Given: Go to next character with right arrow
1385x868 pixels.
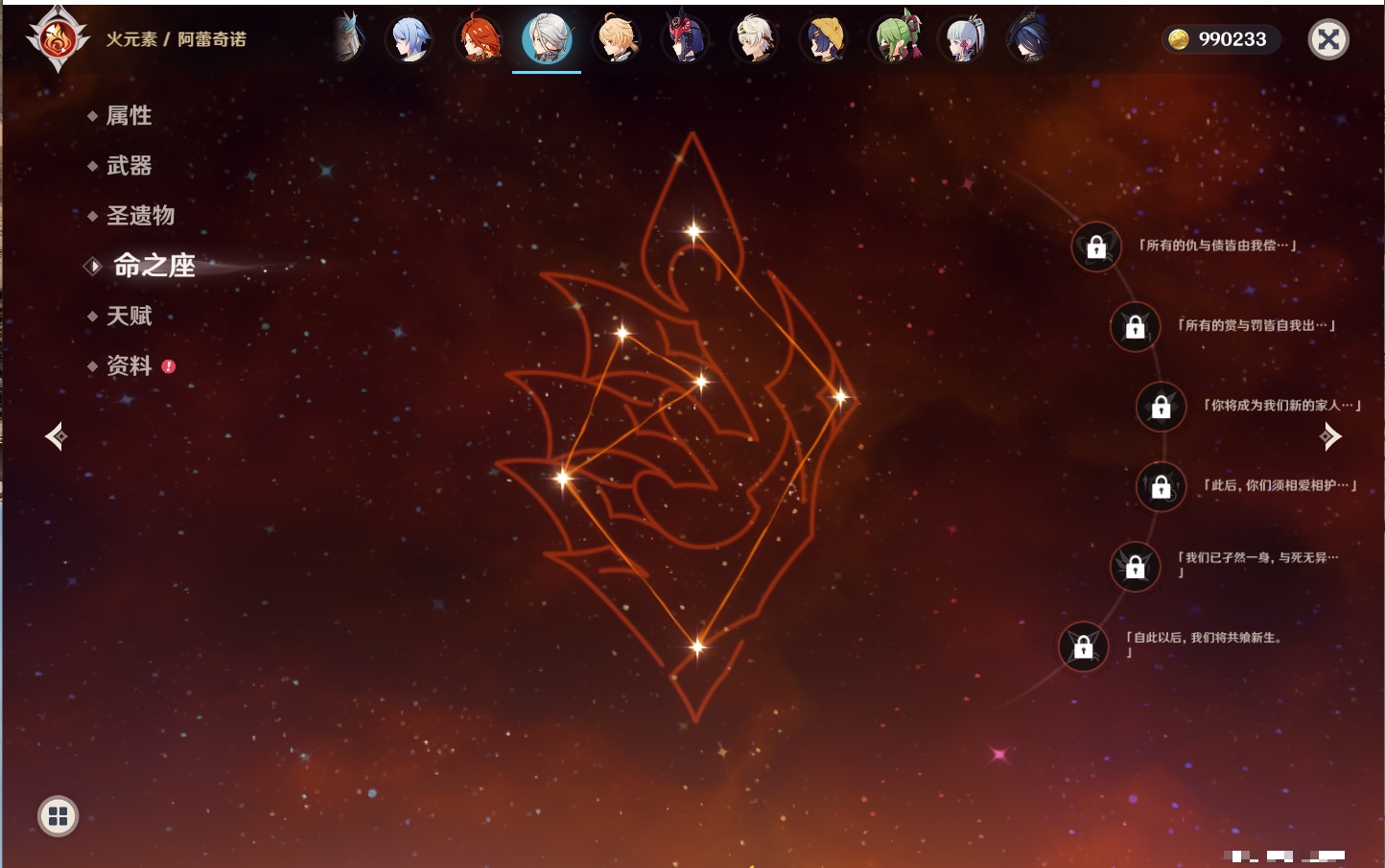Looking at the screenshot, I should (1330, 436).
